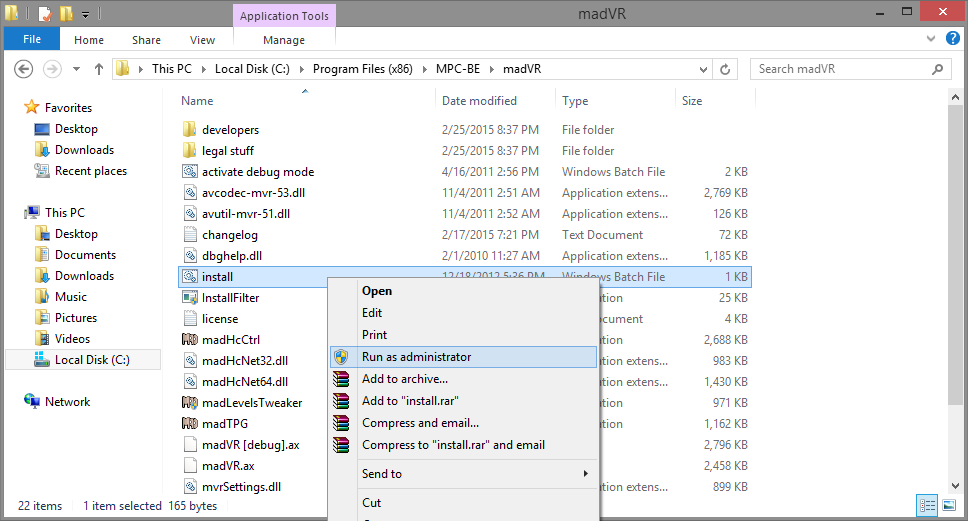Open the Manage ribbon tab
968x521 pixels.
pos(284,40)
